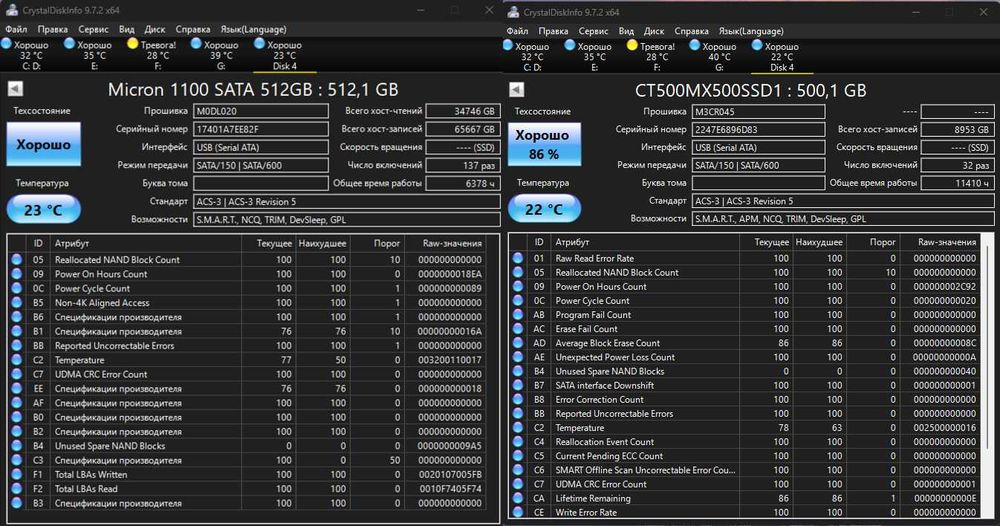Click status icon of Program Fail Count row
The height and width of the screenshot is (526, 1000).
pyautogui.click(x=518, y=315)
